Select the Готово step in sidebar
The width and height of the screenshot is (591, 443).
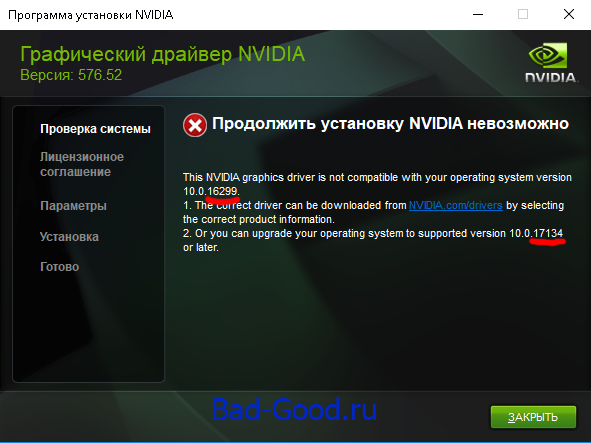pyautogui.click(x=60, y=267)
